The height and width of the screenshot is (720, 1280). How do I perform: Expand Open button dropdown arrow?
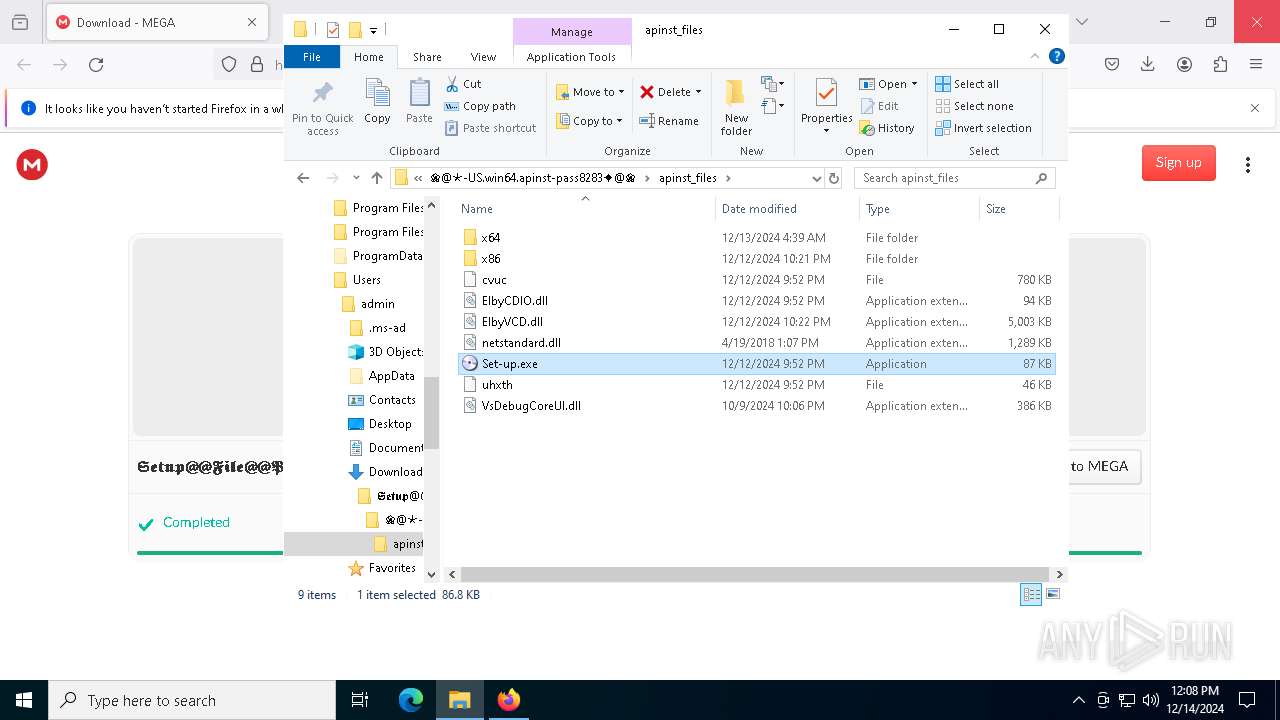914,84
